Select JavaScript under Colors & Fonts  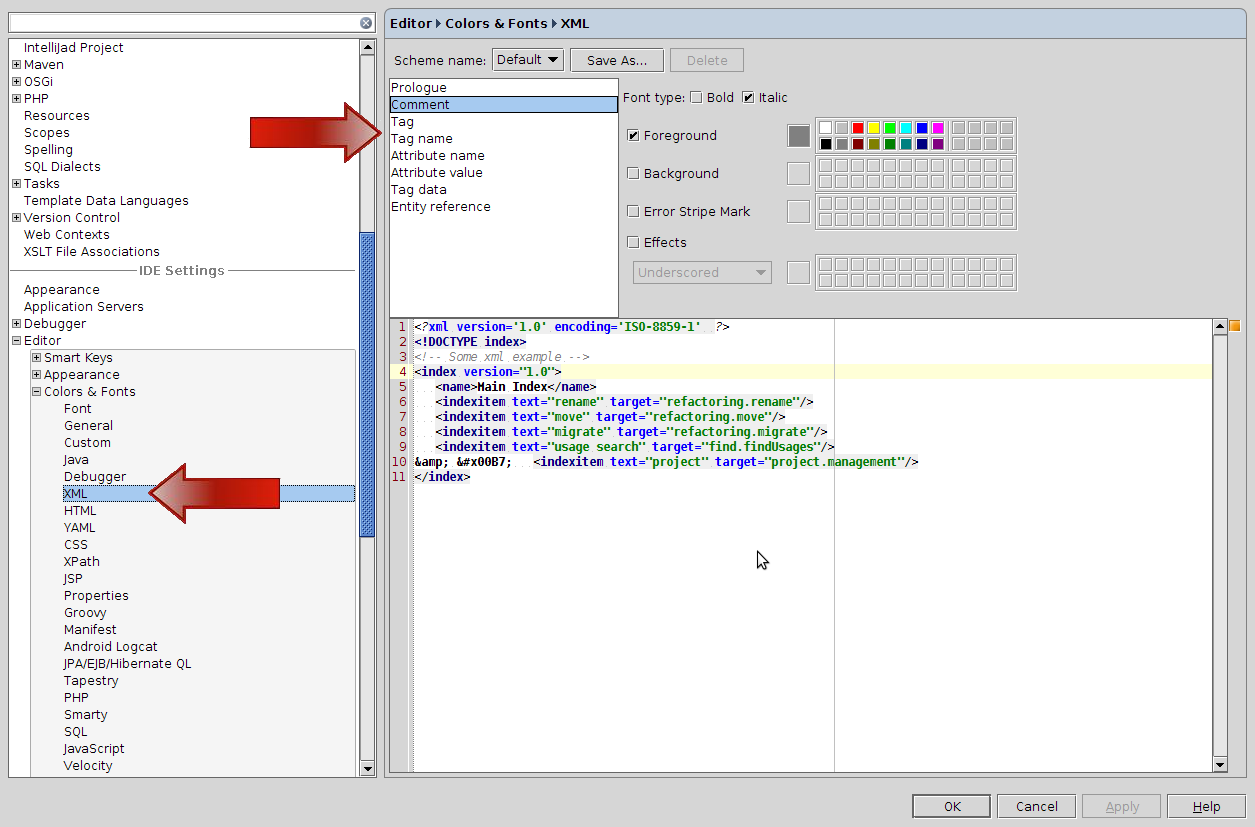coord(94,749)
